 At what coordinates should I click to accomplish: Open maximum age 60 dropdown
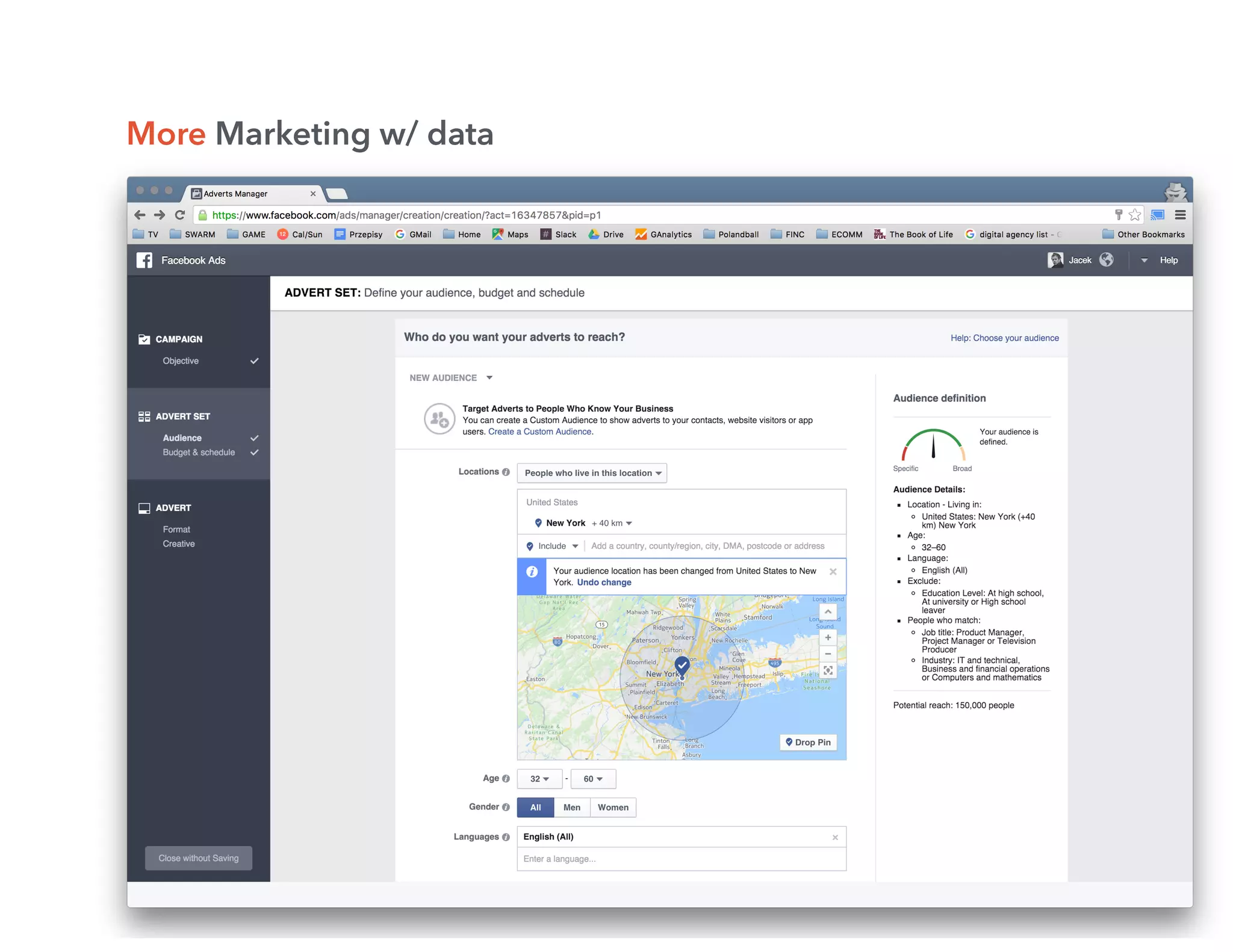click(x=593, y=779)
